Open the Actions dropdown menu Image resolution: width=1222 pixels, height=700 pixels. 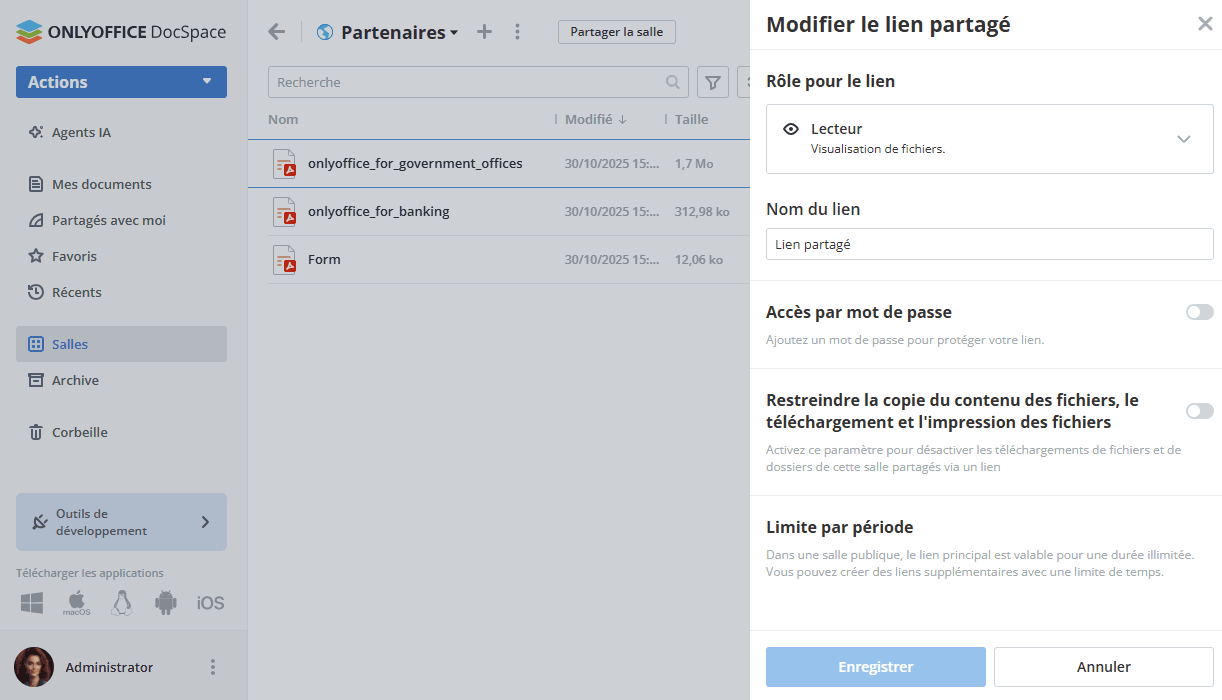[x=121, y=81]
